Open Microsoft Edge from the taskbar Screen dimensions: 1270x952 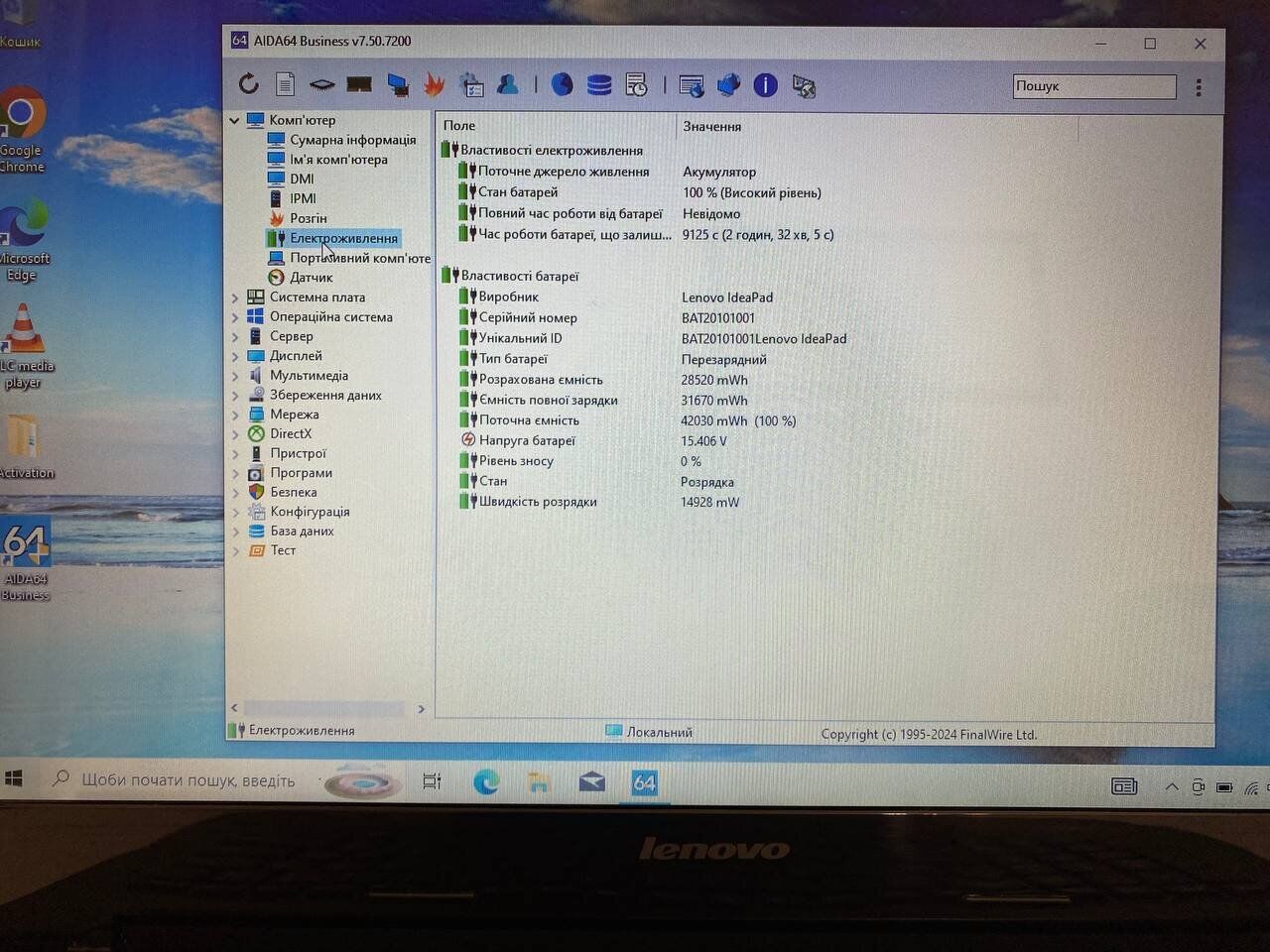(486, 783)
